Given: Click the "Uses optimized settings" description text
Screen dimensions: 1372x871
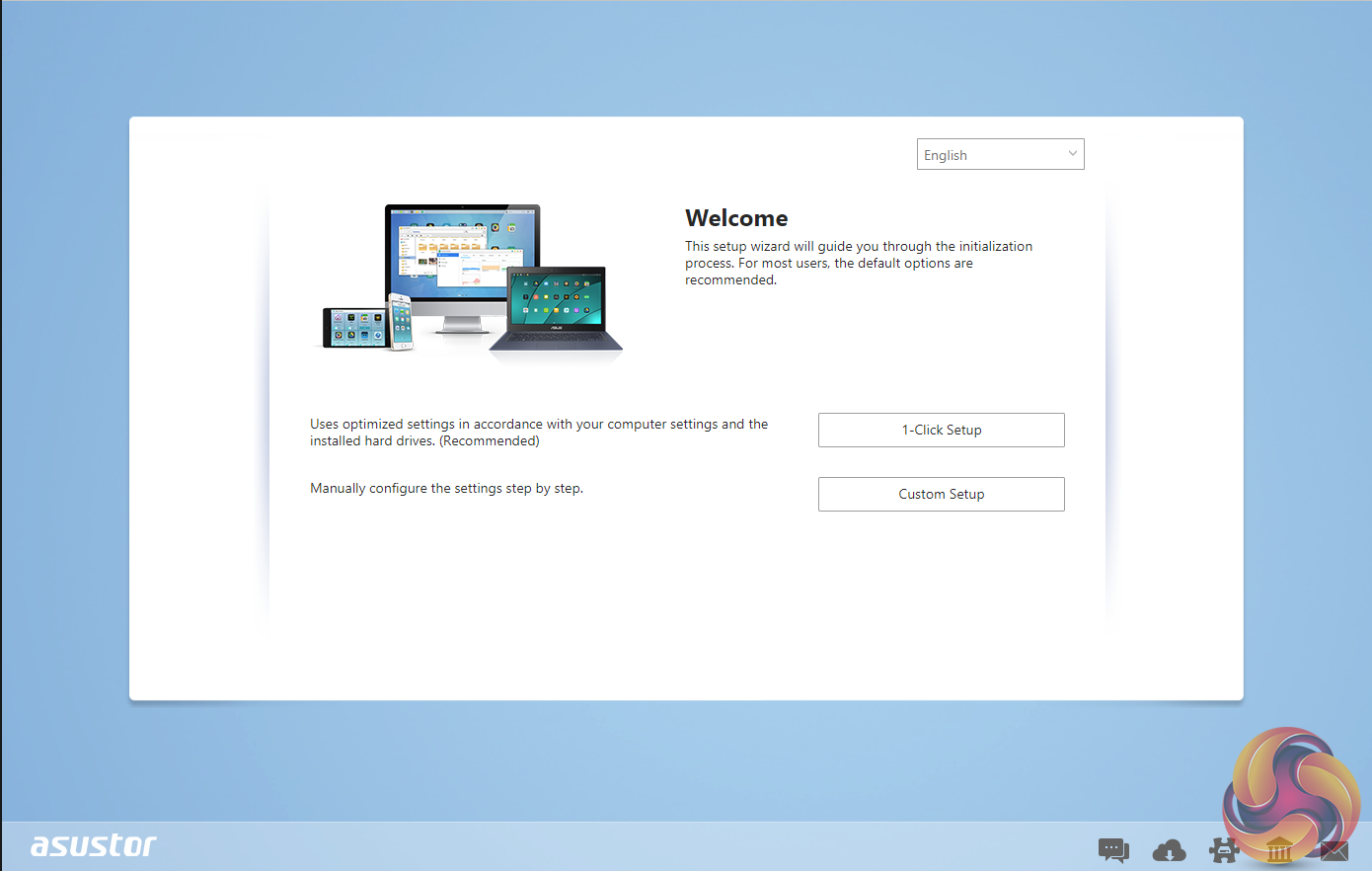Looking at the screenshot, I should point(539,433).
